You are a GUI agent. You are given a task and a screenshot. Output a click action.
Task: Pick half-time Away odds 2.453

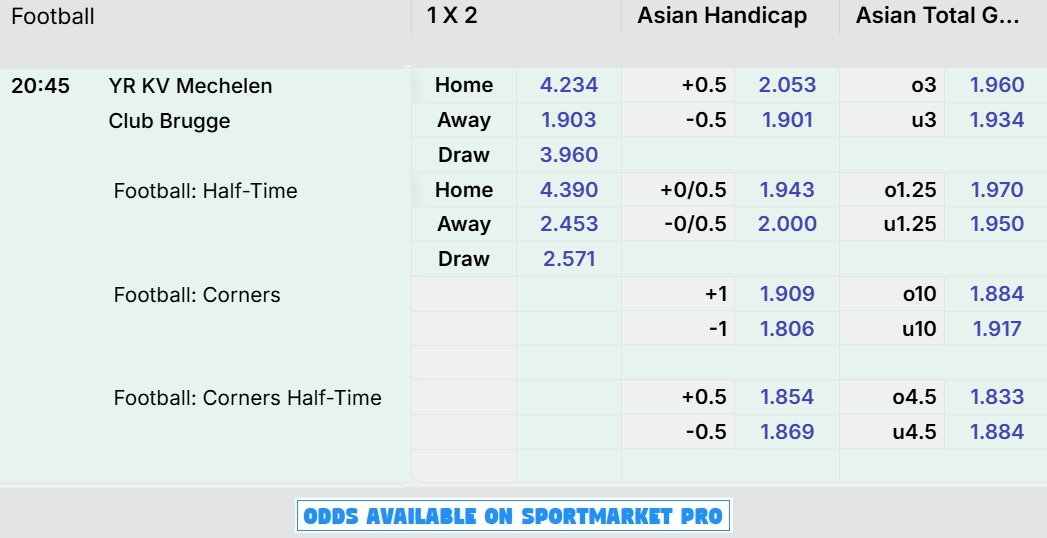pyautogui.click(x=568, y=224)
